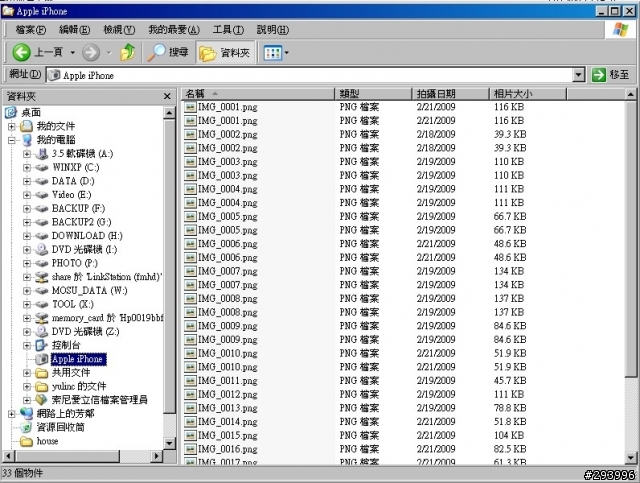Select the 3.5 軟碟機 (A:) drive icon
Viewport: 640px width, 483px height.
pyautogui.click(x=41, y=154)
